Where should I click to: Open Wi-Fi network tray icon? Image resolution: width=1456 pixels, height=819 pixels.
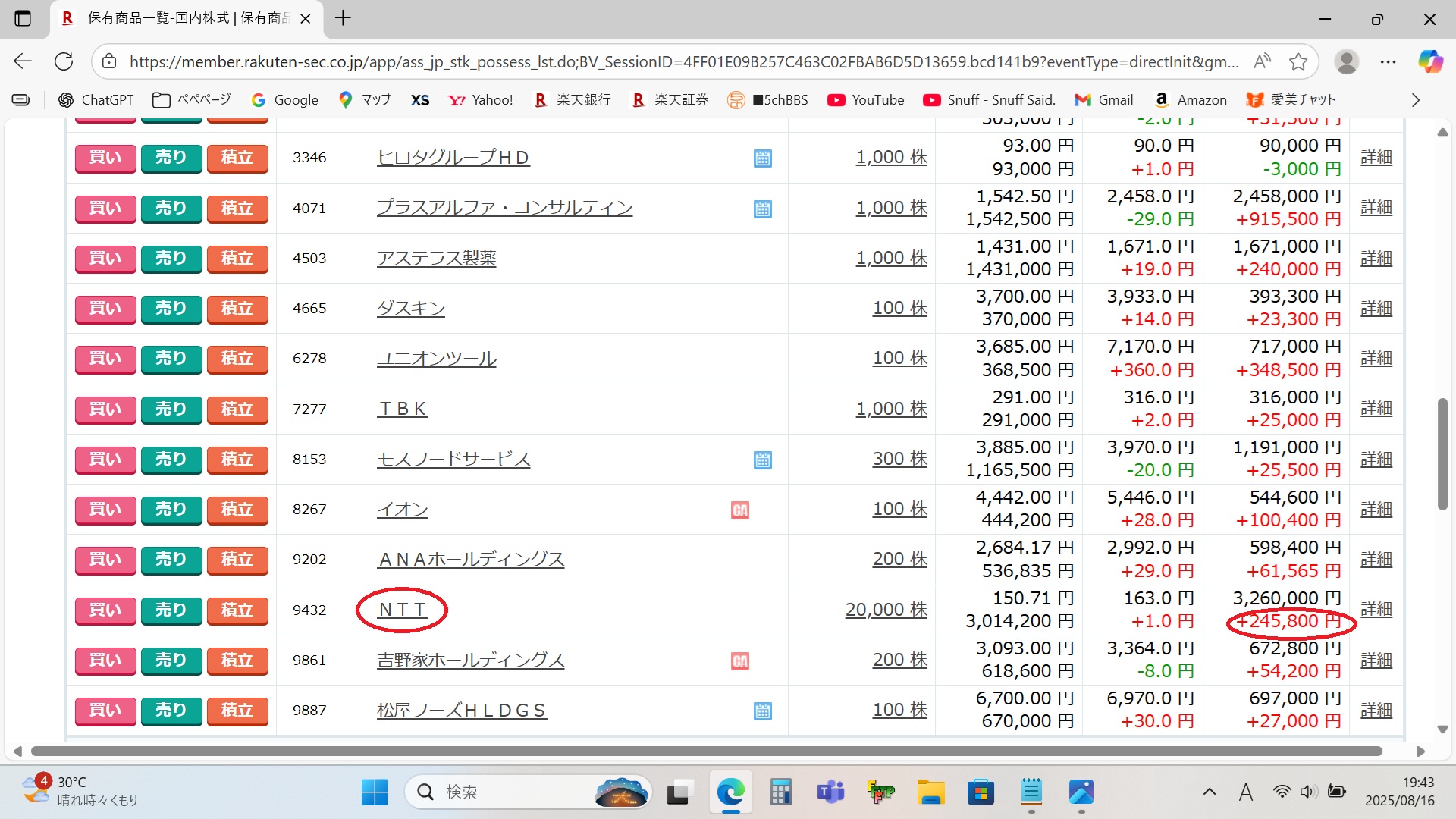point(1282,792)
